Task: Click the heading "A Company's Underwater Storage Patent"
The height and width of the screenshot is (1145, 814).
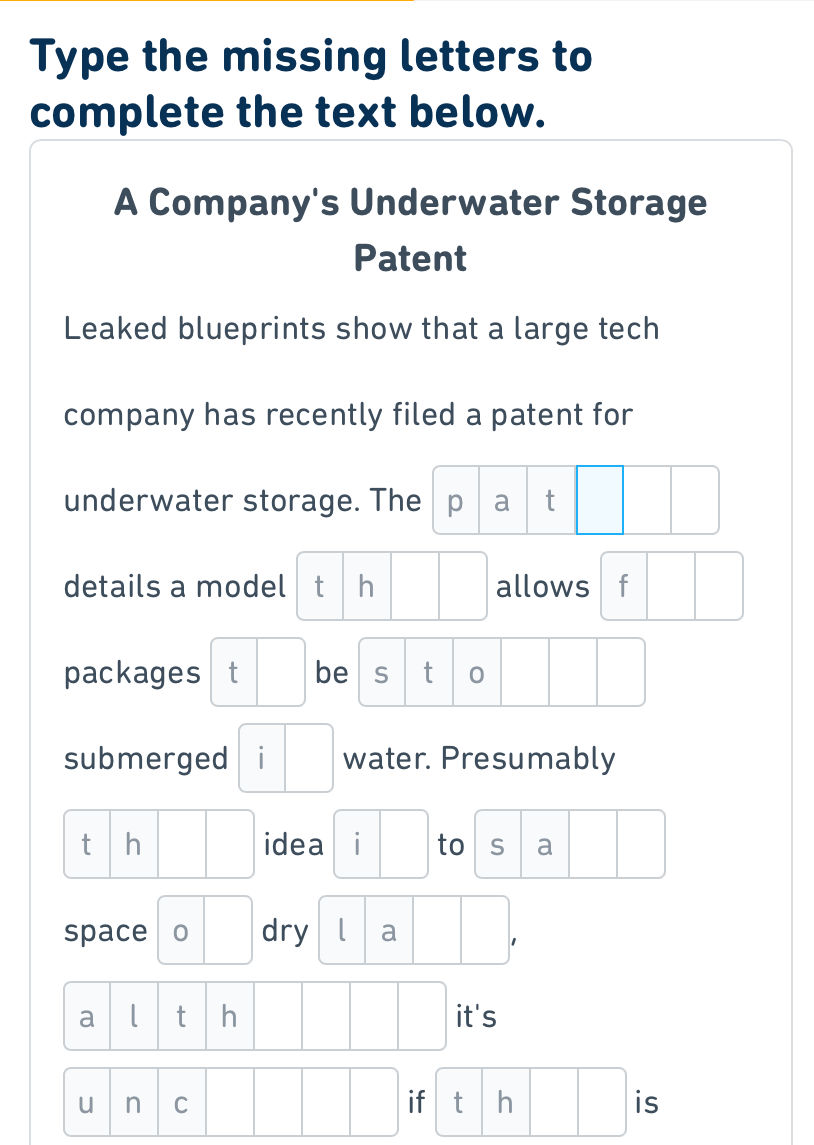Action: pyautogui.click(x=410, y=230)
